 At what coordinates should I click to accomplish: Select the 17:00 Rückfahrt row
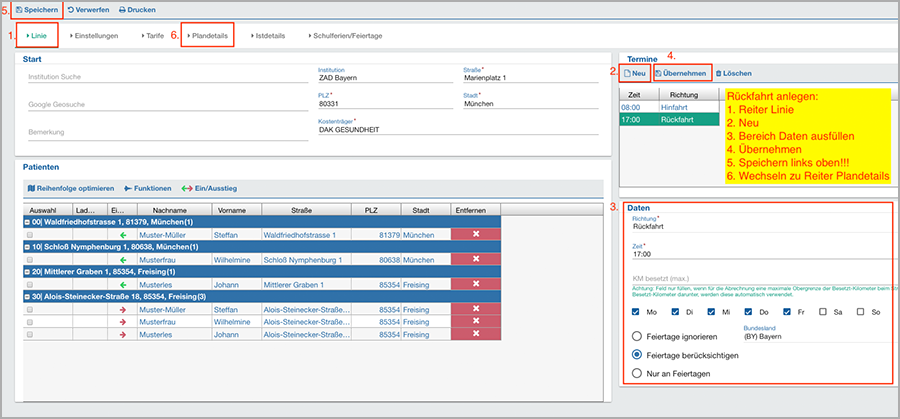point(669,119)
